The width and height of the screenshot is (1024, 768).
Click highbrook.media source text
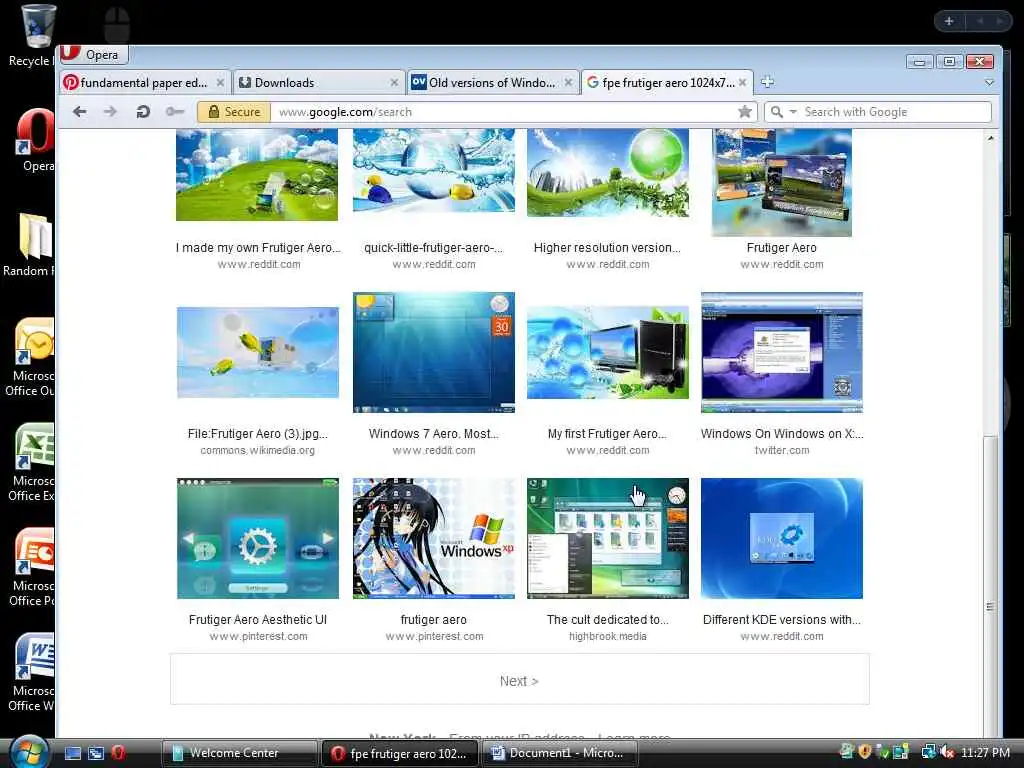(607, 637)
